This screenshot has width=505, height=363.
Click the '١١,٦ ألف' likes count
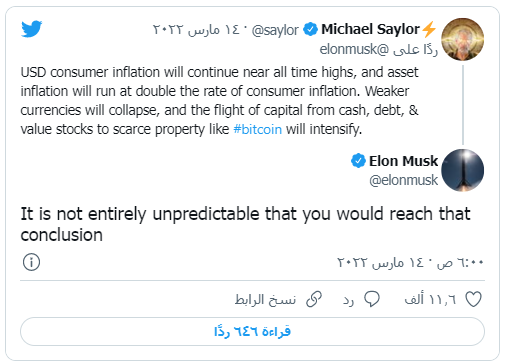pyautogui.click(x=430, y=299)
